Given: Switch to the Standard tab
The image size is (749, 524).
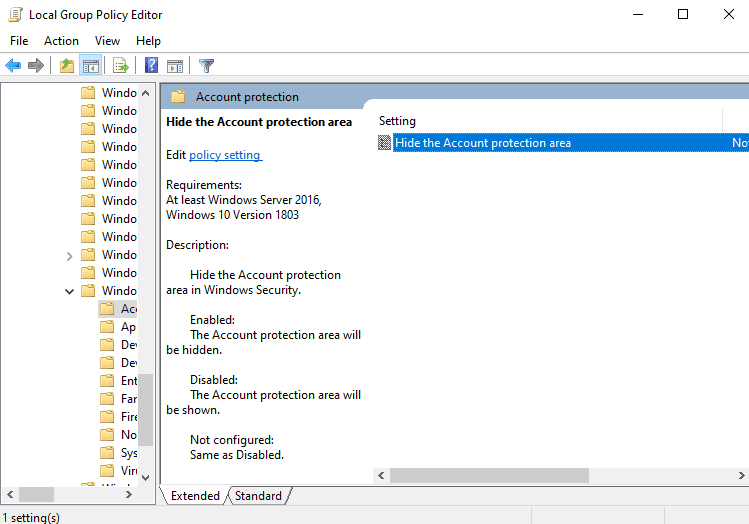Looking at the screenshot, I should click(258, 496).
